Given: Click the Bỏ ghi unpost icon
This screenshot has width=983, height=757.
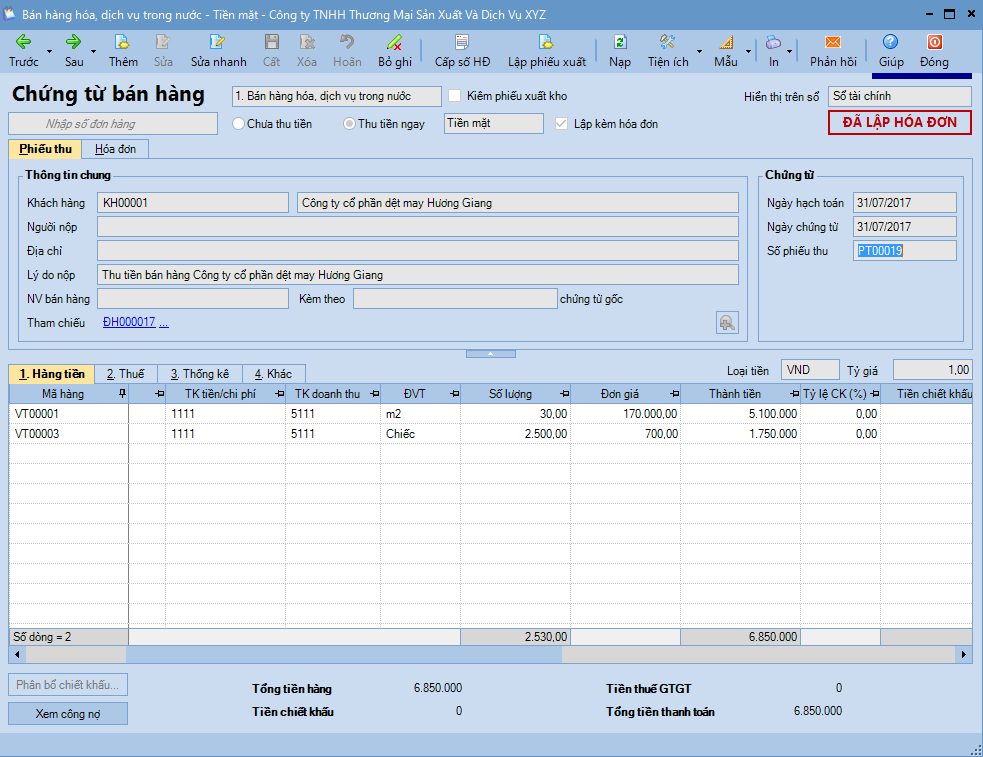Looking at the screenshot, I should tap(395, 42).
